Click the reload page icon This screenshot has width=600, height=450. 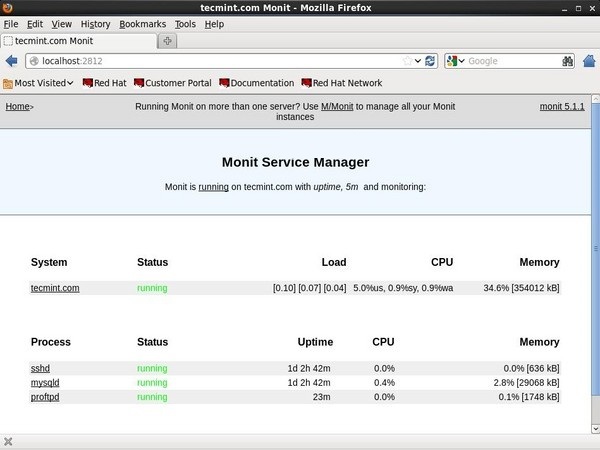pos(430,61)
